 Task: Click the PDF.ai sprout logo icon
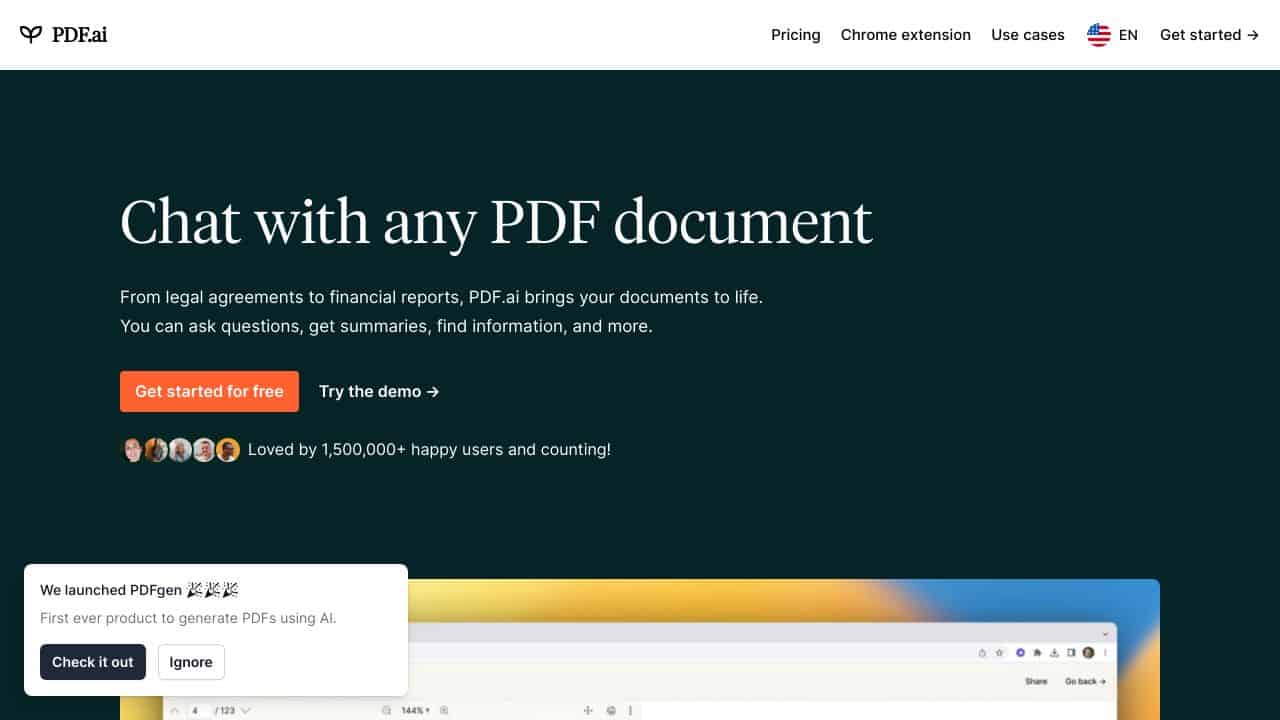(x=31, y=35)
